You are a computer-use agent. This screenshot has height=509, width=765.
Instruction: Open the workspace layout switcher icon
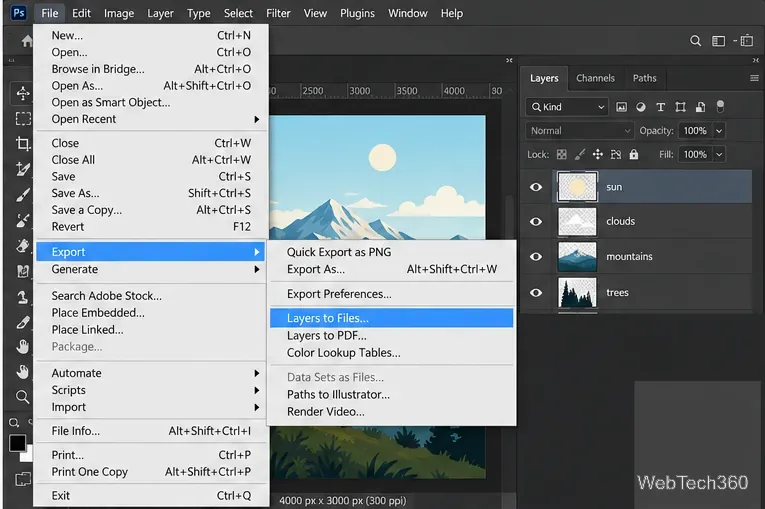[x=718, y=41]
